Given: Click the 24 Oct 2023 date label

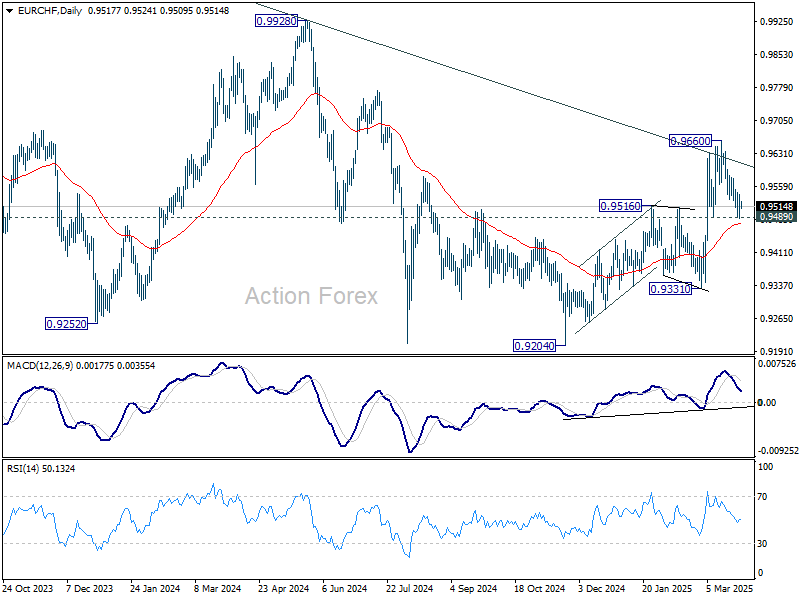Looking at the screenshot, I should [28, 588].
